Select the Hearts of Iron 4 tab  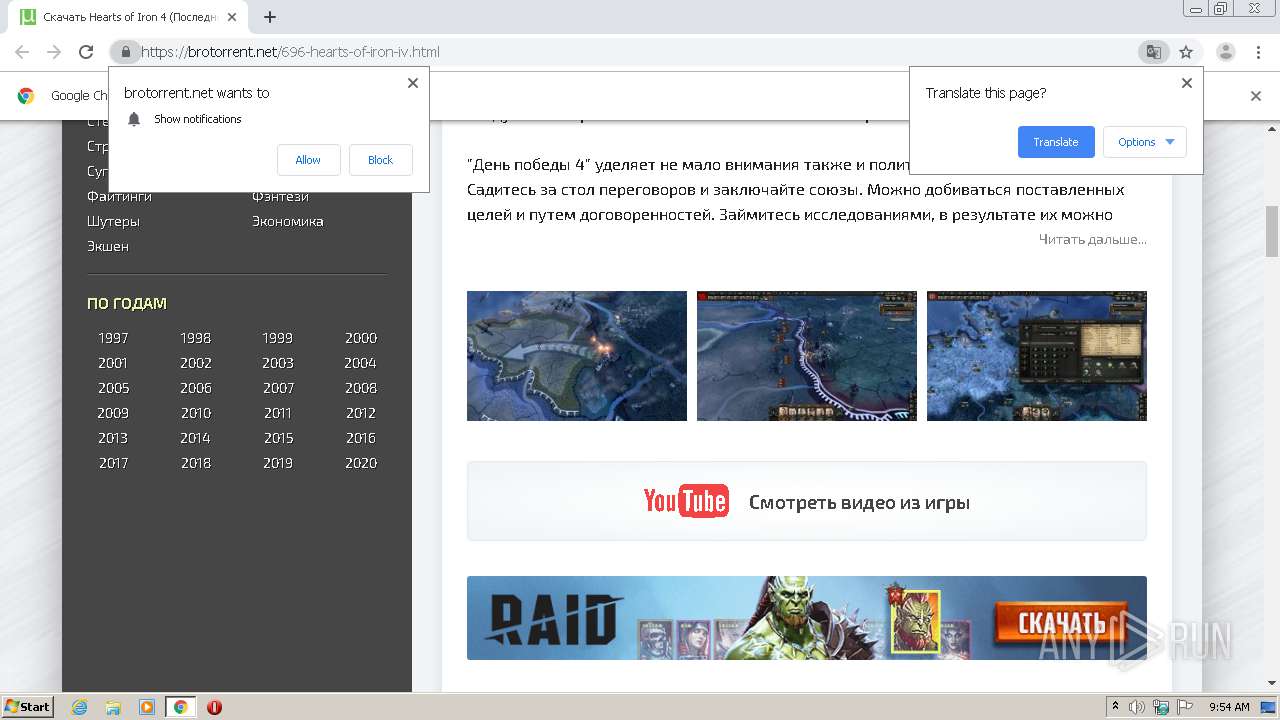130,17
